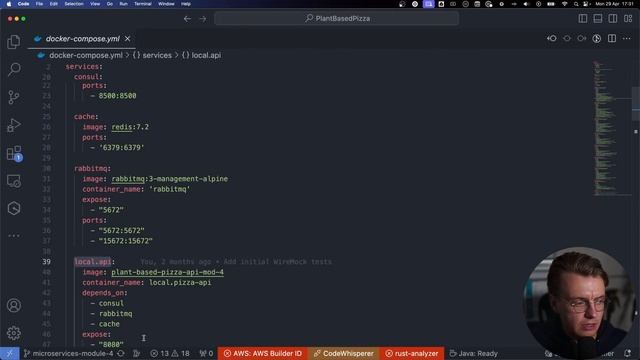
Task: Click rust-analyzer status bar item
Action: point(412,353)
